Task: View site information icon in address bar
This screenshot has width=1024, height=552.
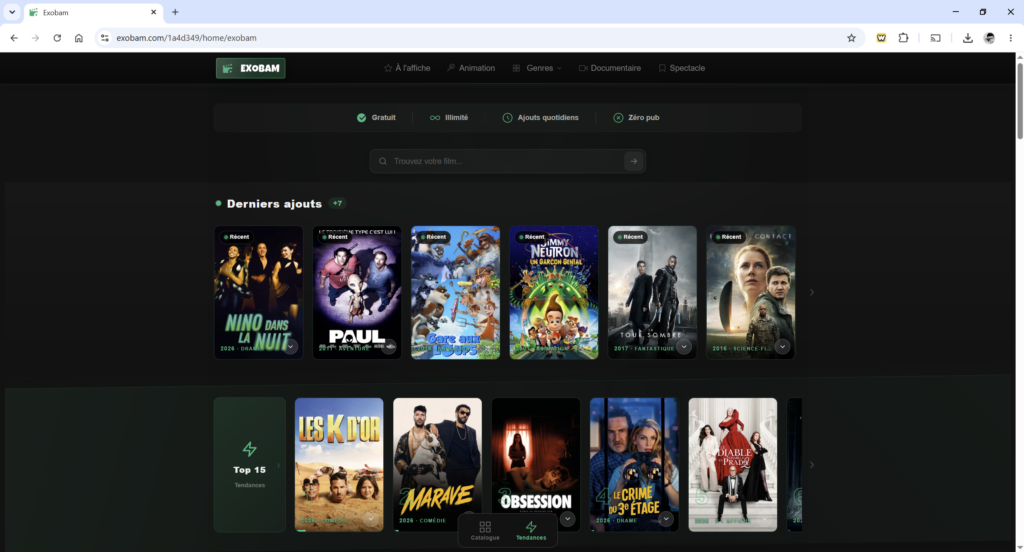Action: pyautogui.click(x=104, y=38)
